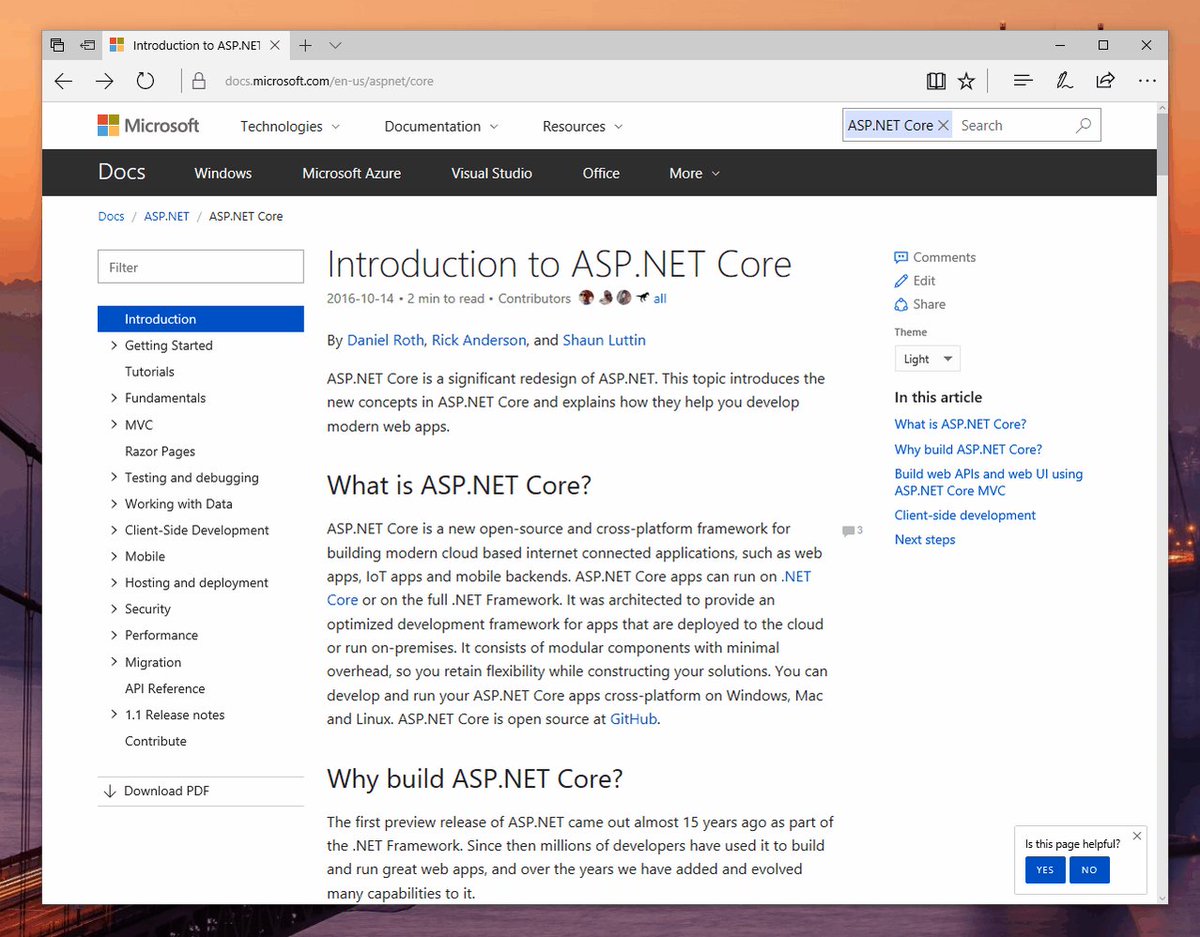Click the Make a Web Note pen icon
This screenshot has width=1200, height=937.
[1065, 81]
